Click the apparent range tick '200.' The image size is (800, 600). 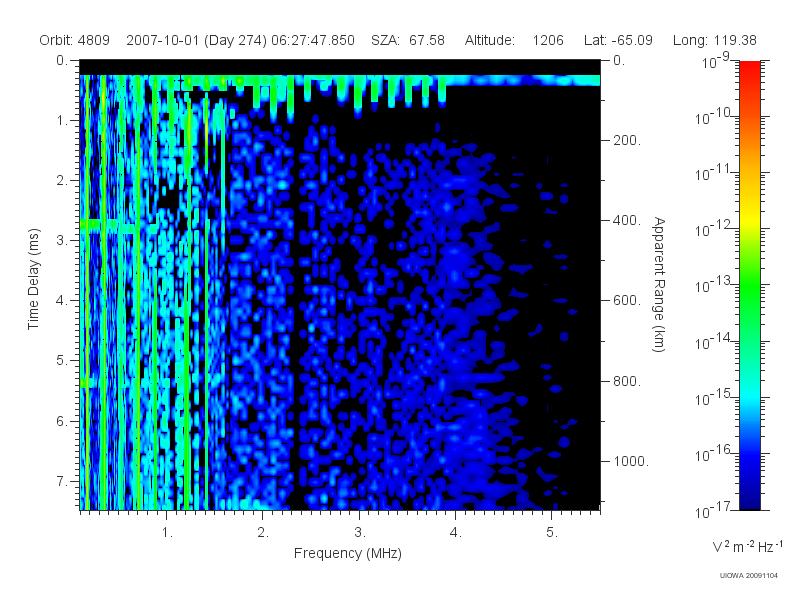point(627,140)
